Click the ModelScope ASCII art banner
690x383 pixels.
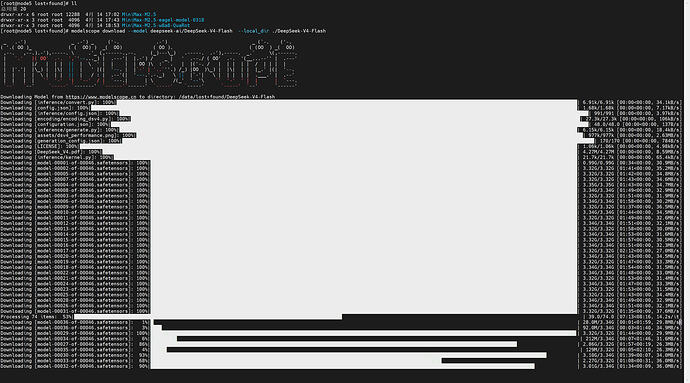(x=150, y=64)
